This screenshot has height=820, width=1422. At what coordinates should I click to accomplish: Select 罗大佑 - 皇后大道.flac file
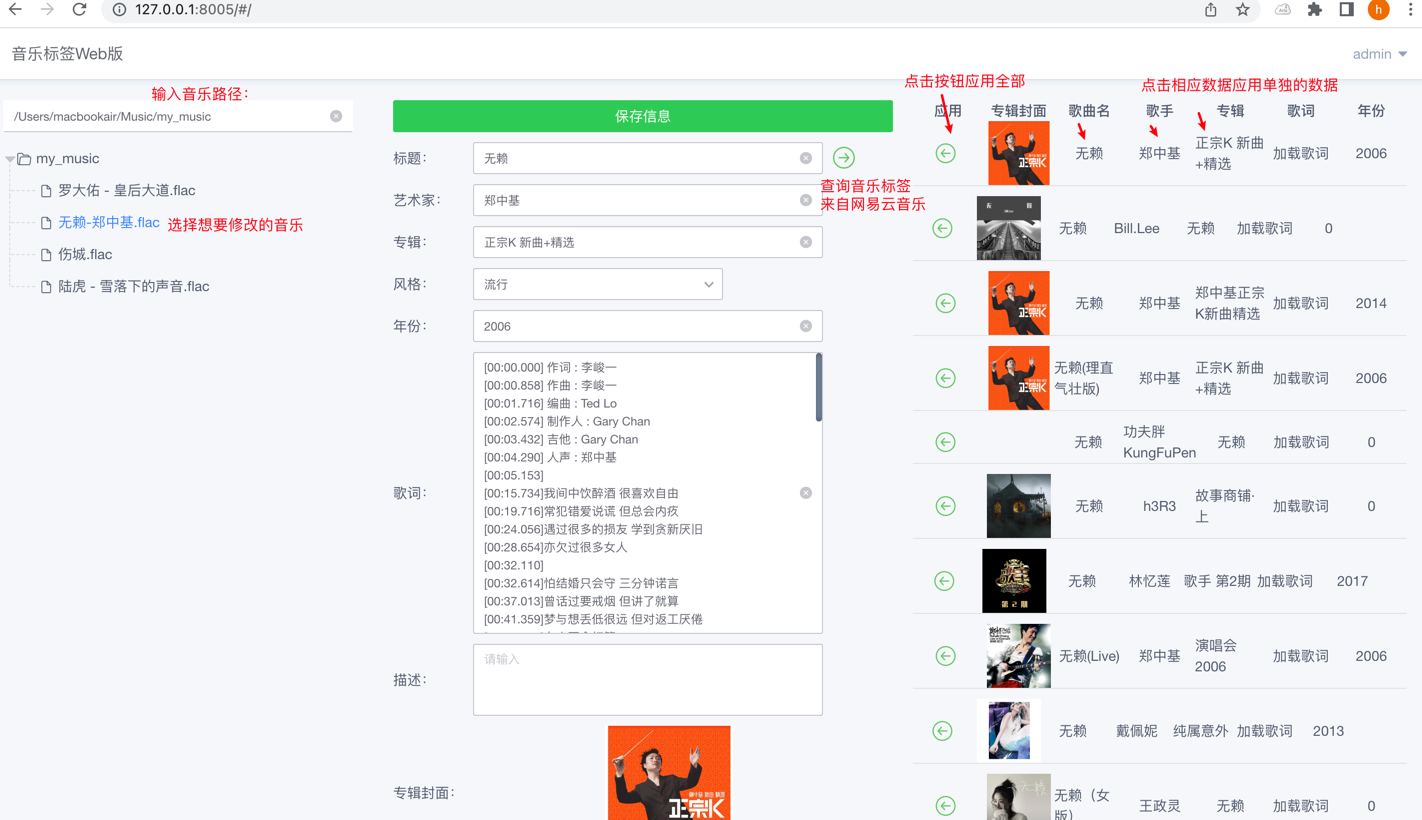pos(126,190)
